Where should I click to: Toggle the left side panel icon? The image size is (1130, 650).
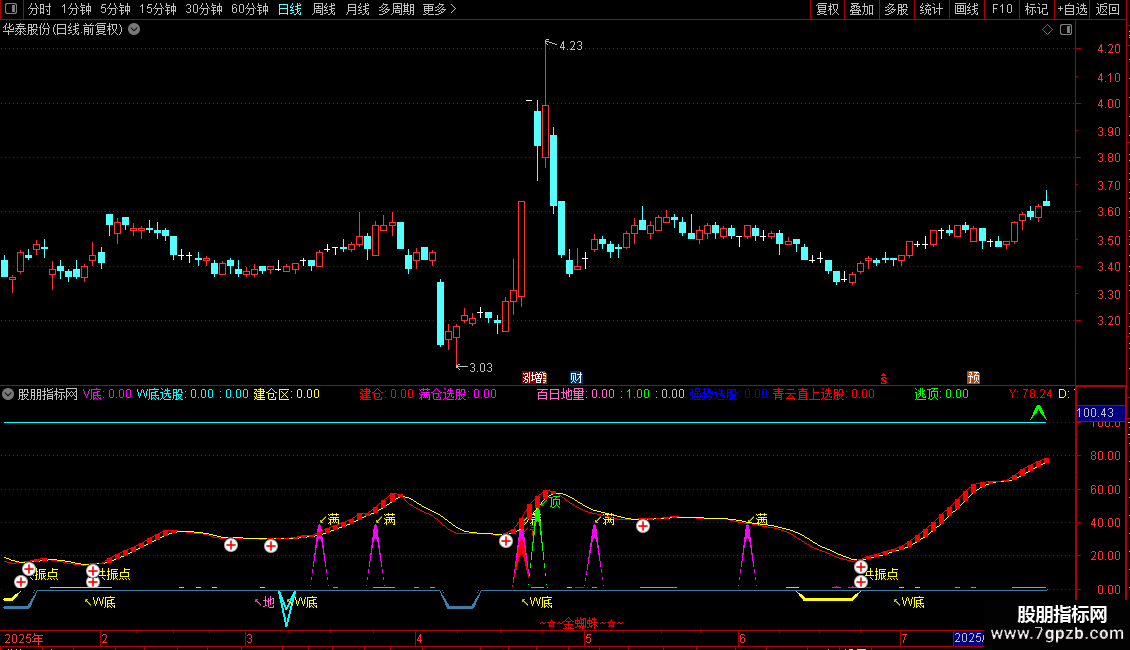click(11, 9)
